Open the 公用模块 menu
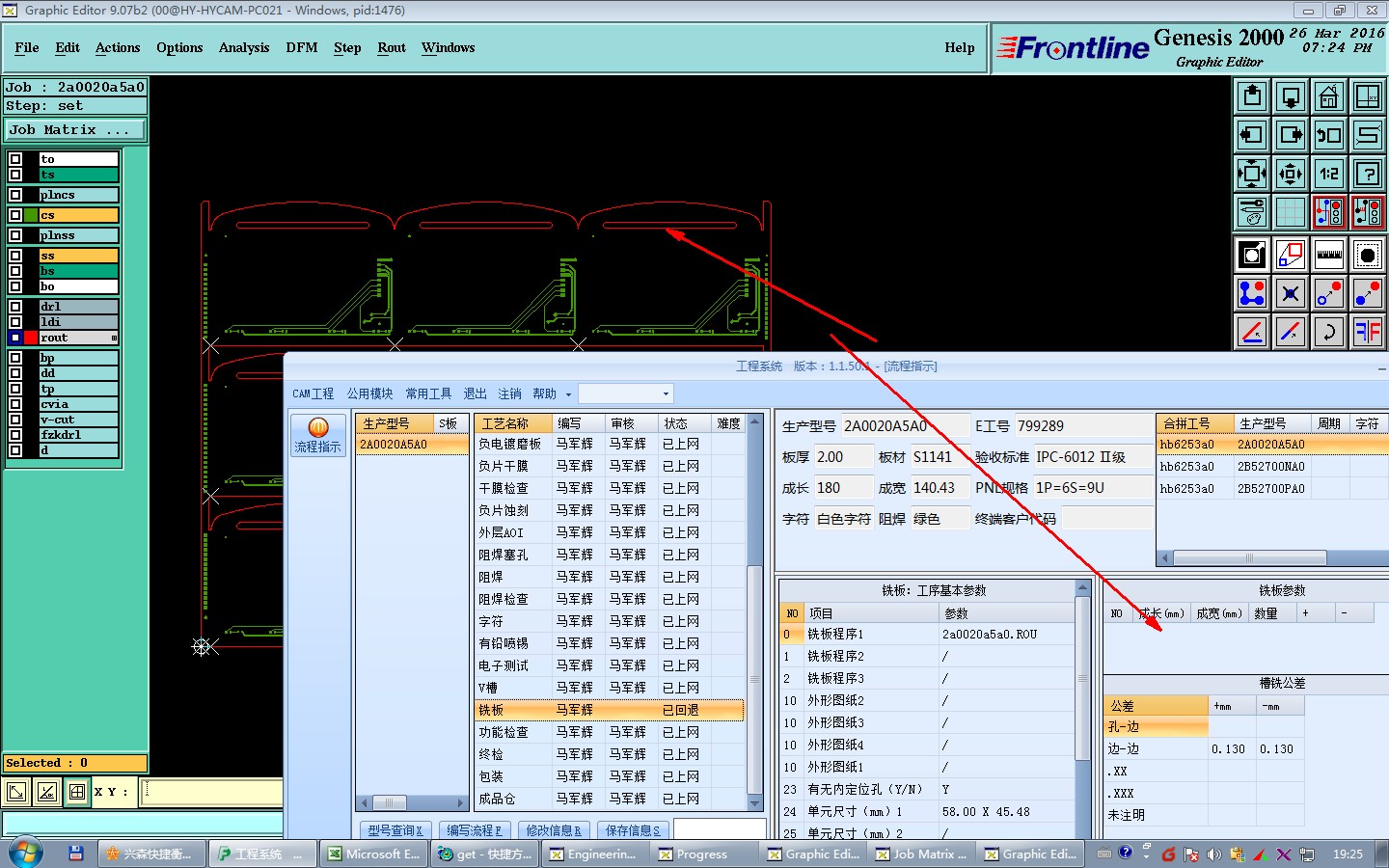 [370, 393]
